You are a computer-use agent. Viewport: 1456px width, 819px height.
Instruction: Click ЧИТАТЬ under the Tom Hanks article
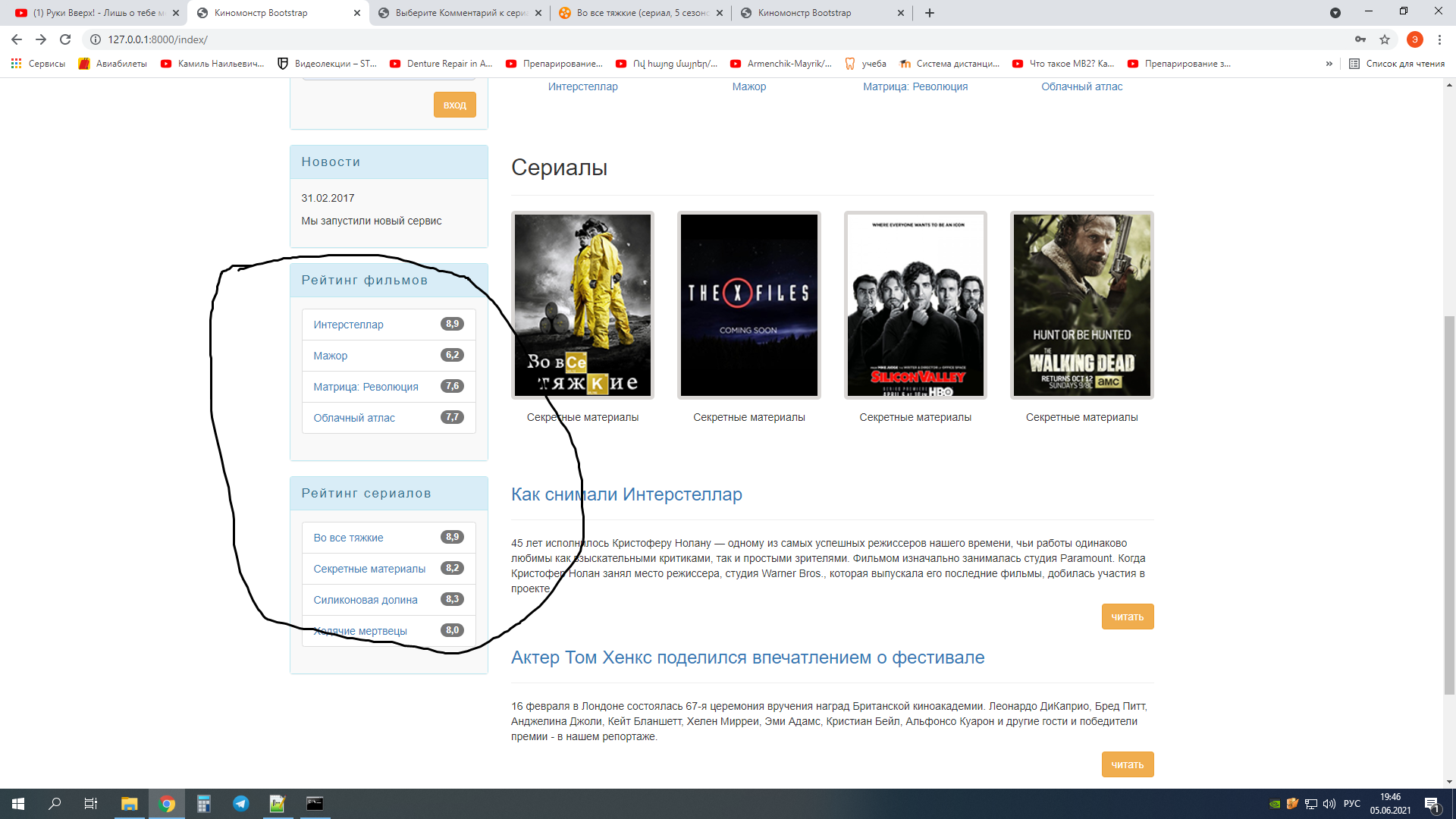point(1128,764)
